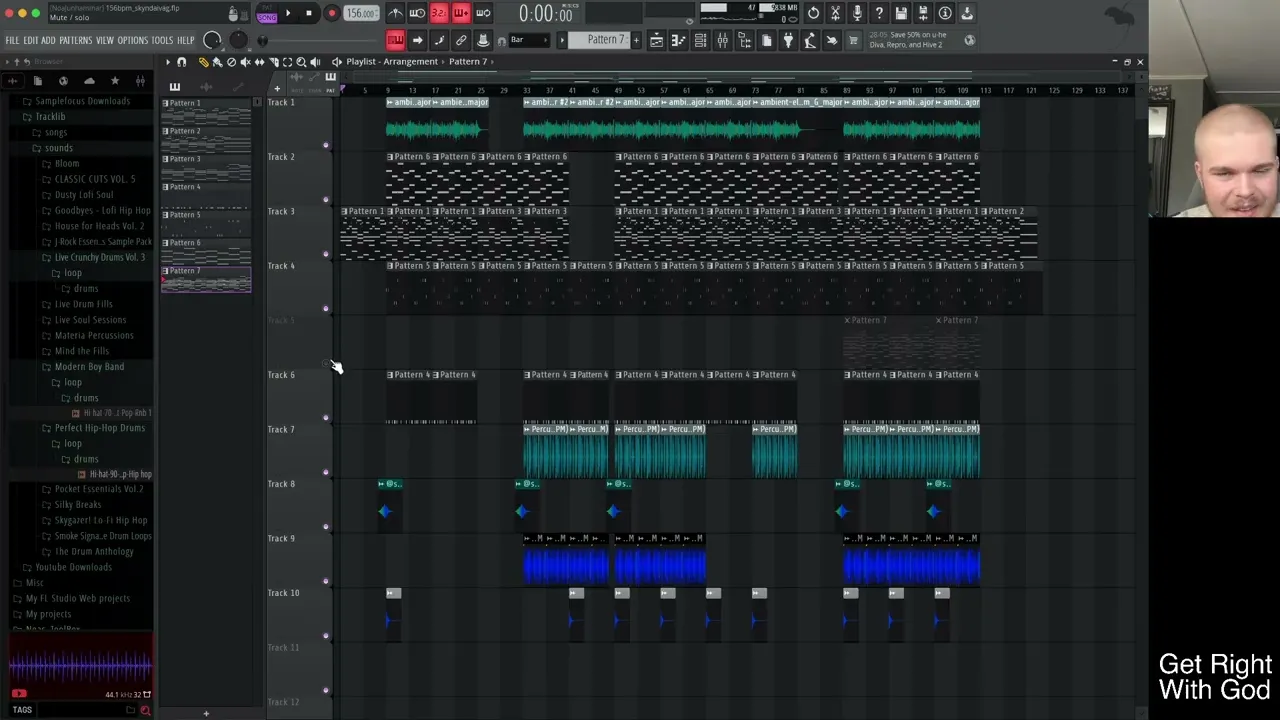Open the TOOLS menu
This screenshot has width=1280, height=720.
pyautogui.click(x=162, y=40)
